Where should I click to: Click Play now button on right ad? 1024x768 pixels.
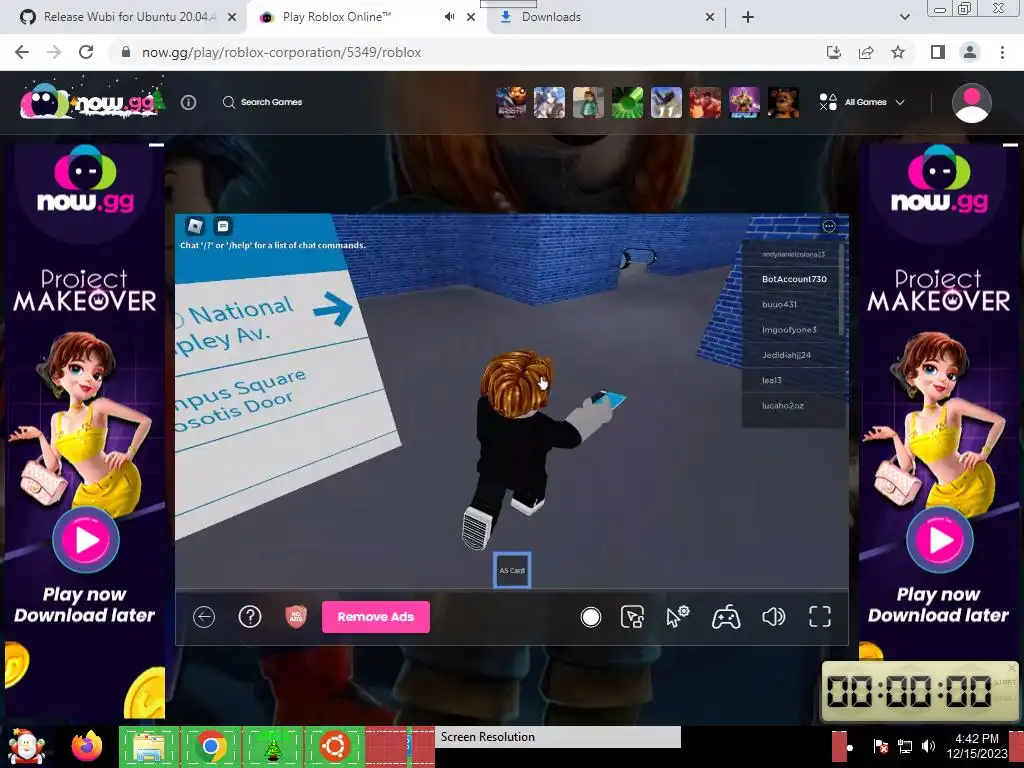(939, 540)
